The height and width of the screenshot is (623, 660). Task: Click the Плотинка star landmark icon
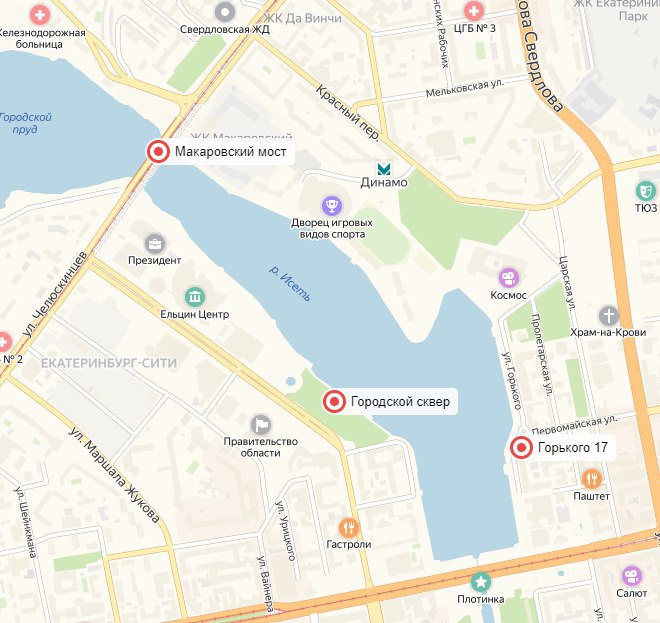[x=481, y=582]
